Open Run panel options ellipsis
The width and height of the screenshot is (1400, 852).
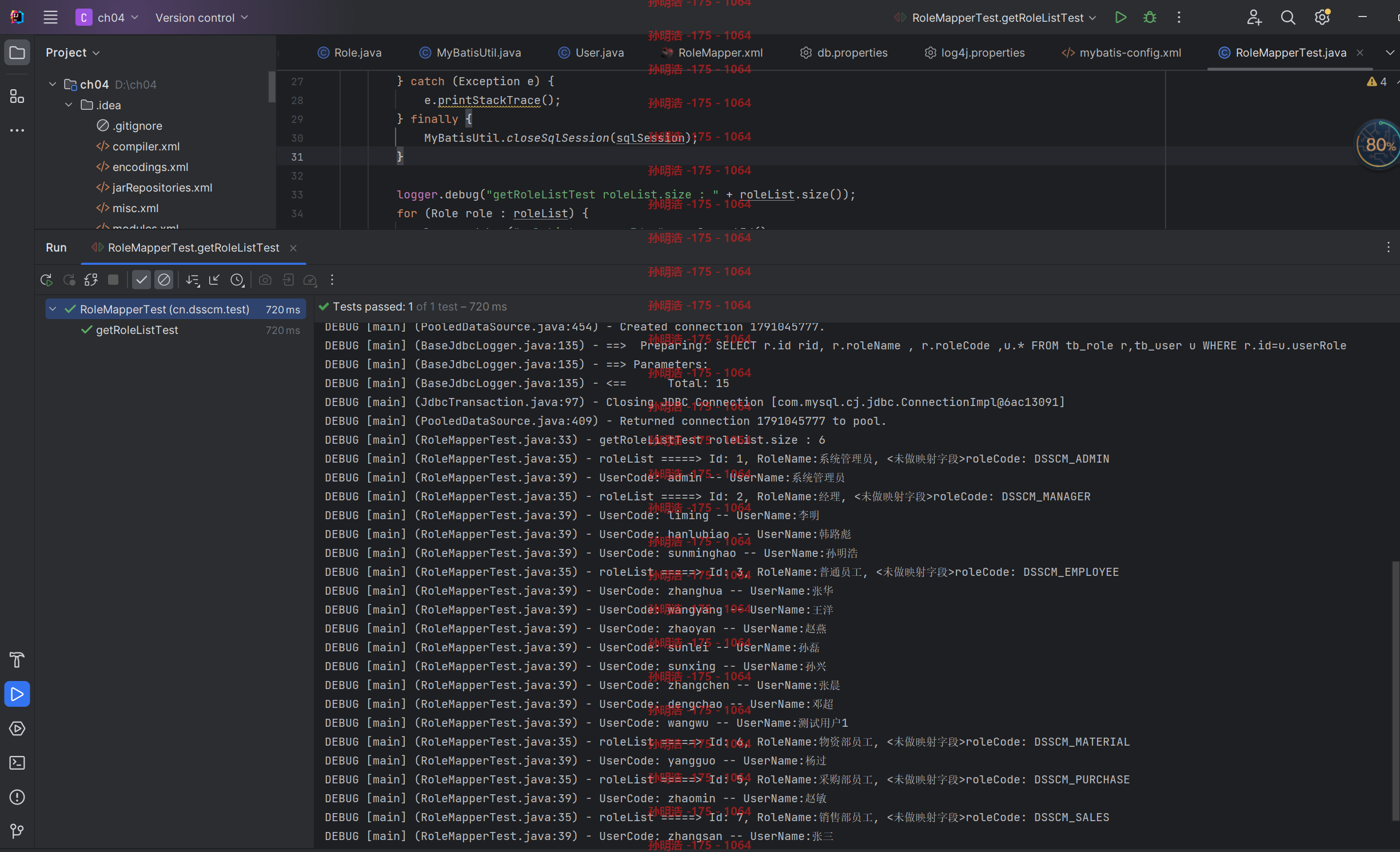coord(1389,247)
